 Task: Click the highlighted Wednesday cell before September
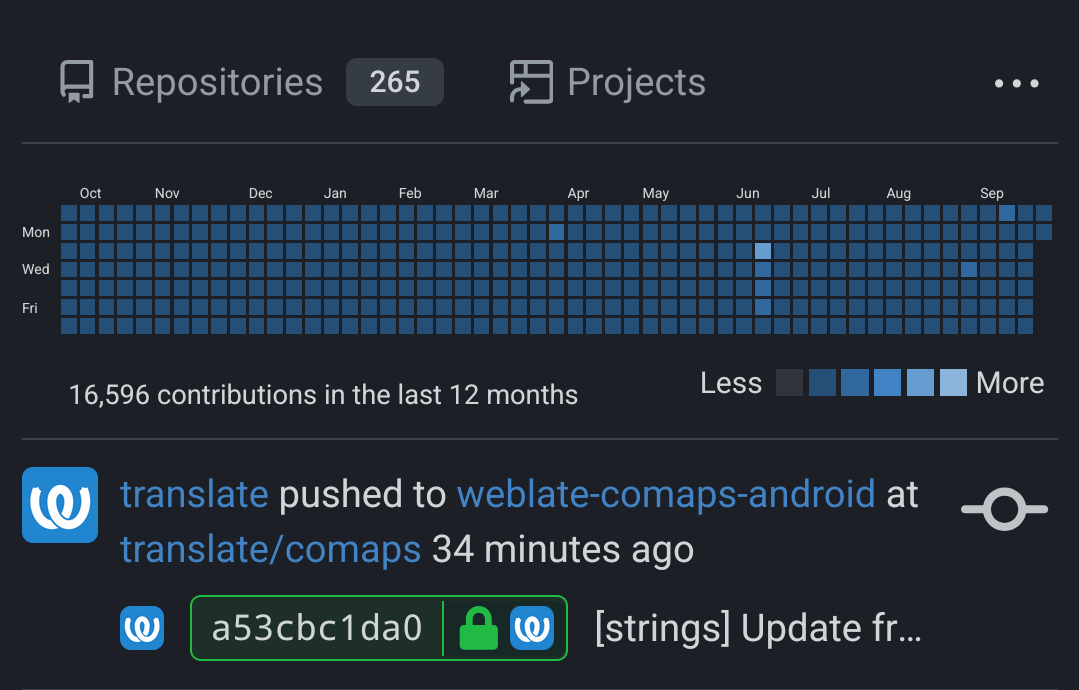(x=969, y=270)
